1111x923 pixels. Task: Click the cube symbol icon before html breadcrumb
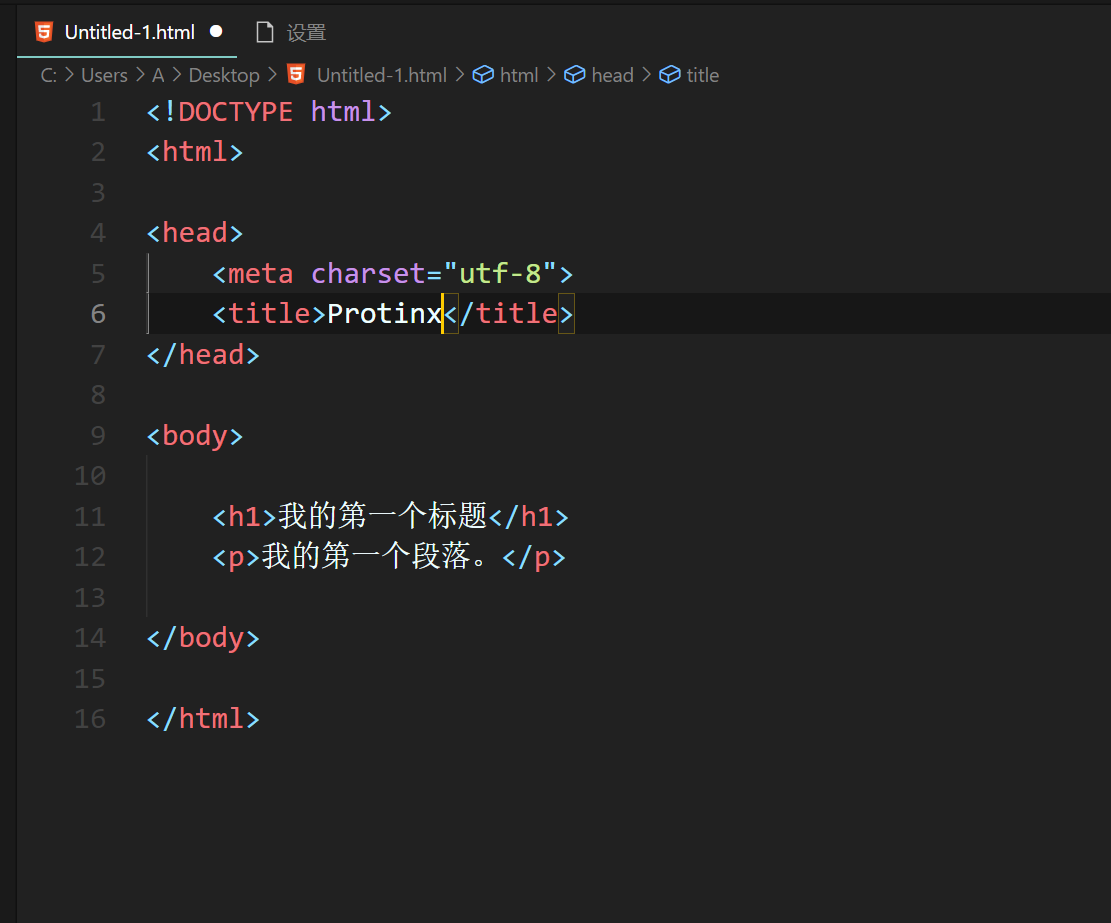coord(482,73)
